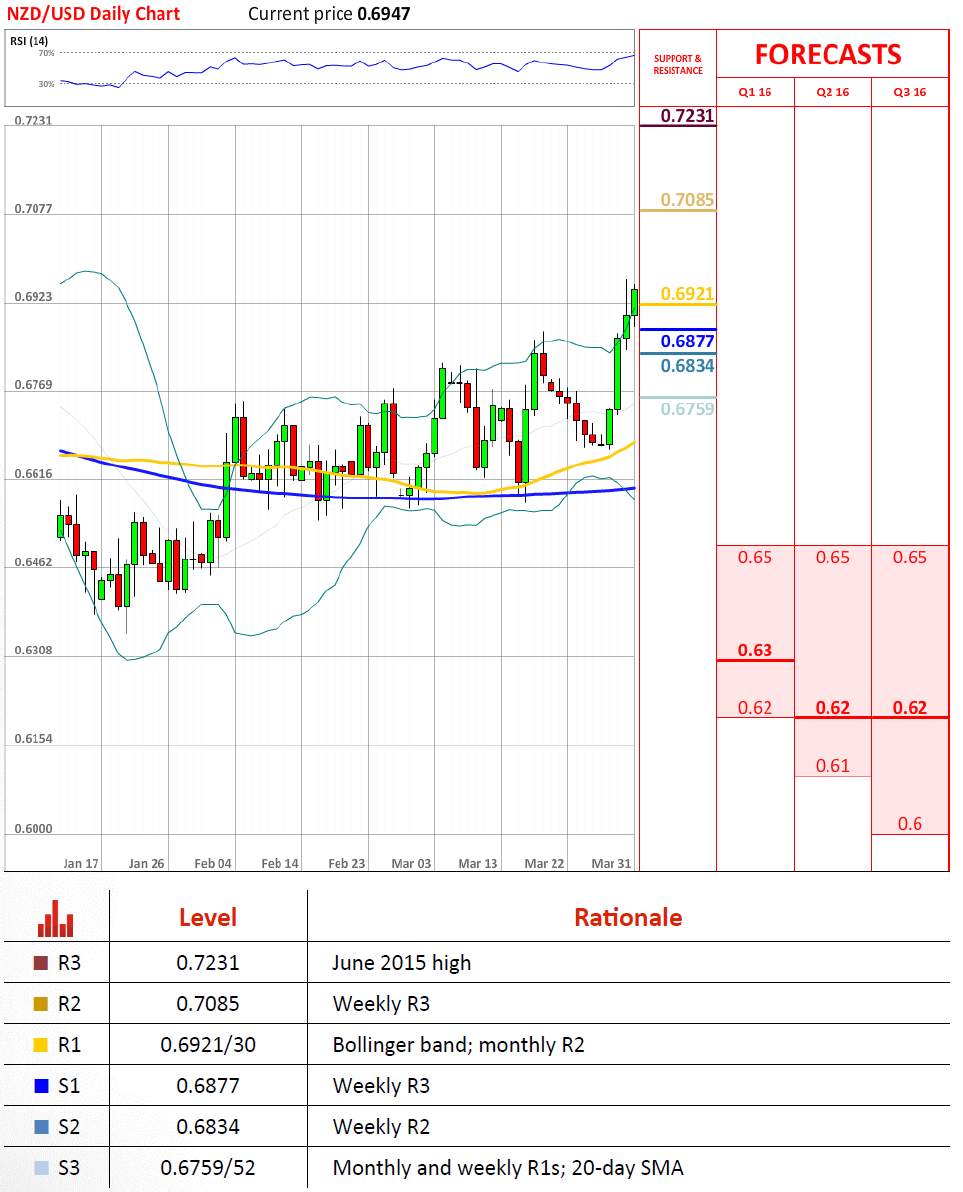Viewport: 963px width, 1192px height.
Task: Click the Bollinger band; monthly R2 rationale
Action: [x=458, y=1045]
